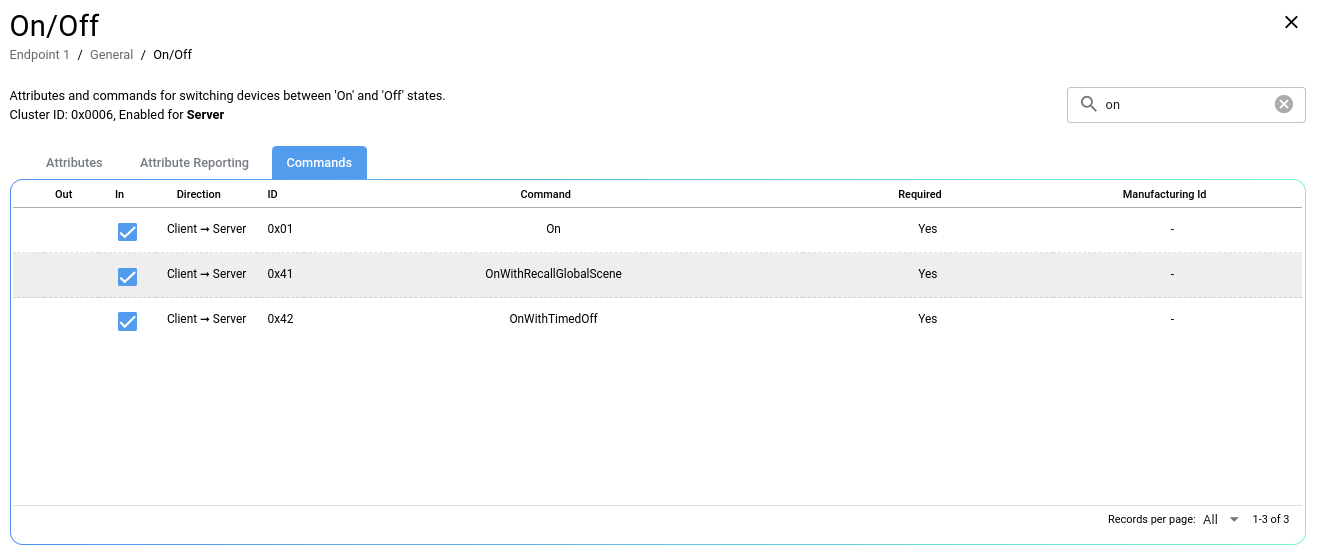The height and width of the screenshot is (558, 1318).
Task: Click the ID column header
Action: pos(273,194)
